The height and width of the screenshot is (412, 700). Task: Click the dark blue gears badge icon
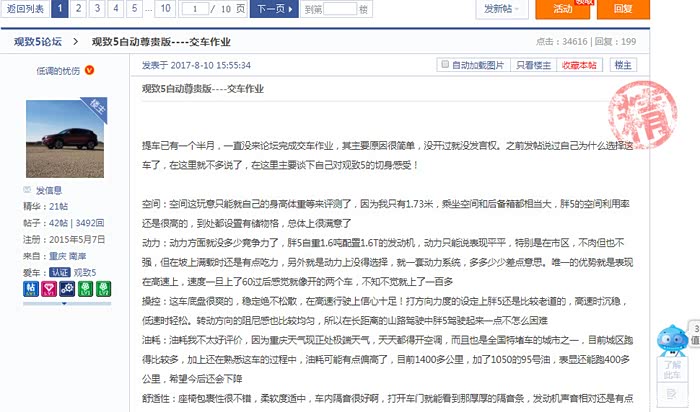click(x=67, y=288)
